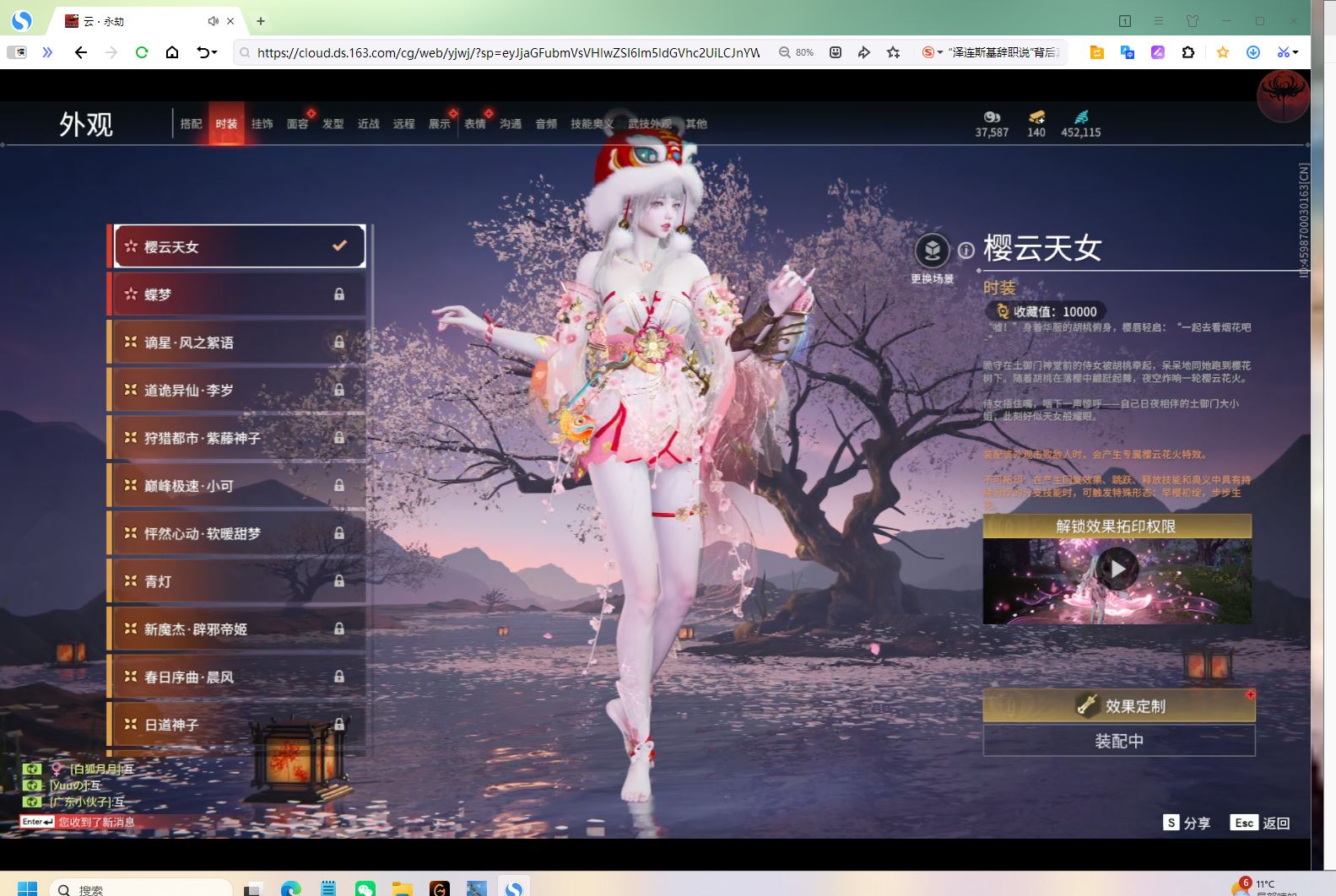The image size is (1336, 896).
Task: Click the teal feather currency 452,115 icon
Action: click(x=1081, y=116)
